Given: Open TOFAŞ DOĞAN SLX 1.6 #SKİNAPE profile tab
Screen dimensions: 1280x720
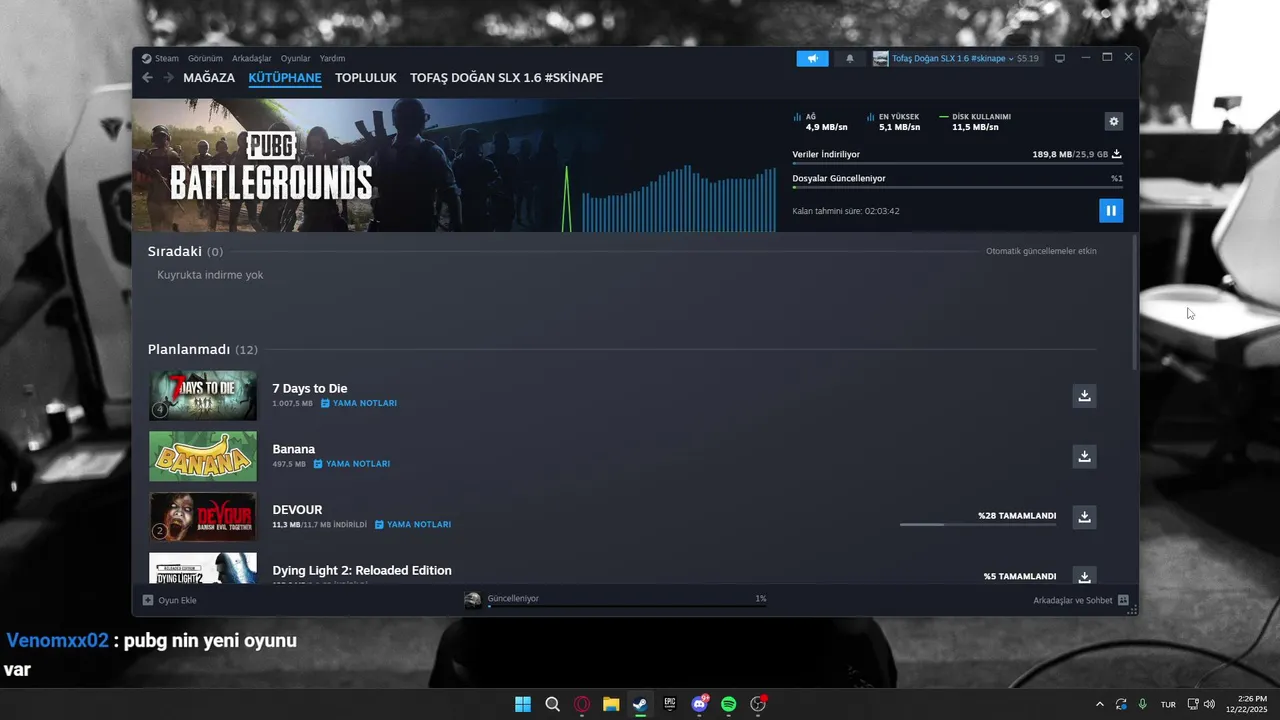Looking at the screenshot, I should point(506,77).
